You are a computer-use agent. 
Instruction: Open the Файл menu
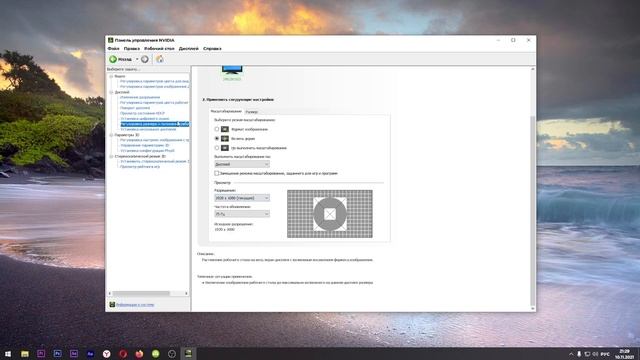coord(113,49)
